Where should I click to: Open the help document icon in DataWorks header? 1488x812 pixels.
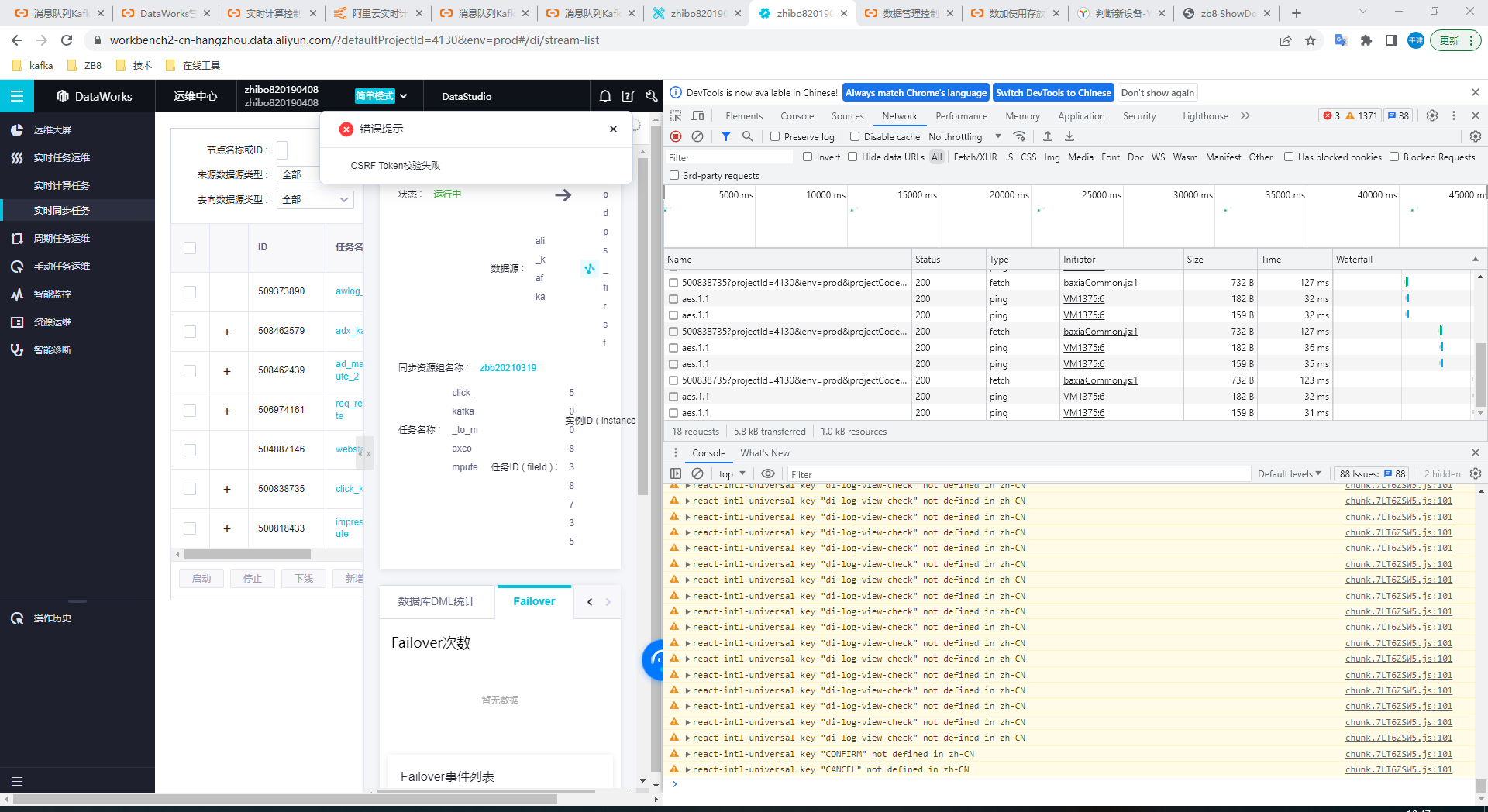point(629,96)
